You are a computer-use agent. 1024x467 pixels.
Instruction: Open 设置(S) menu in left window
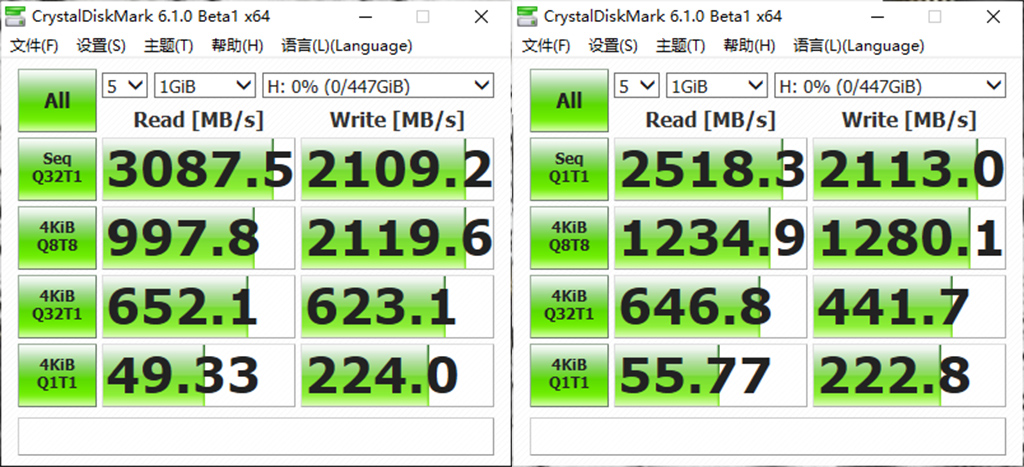coord(101,46)
